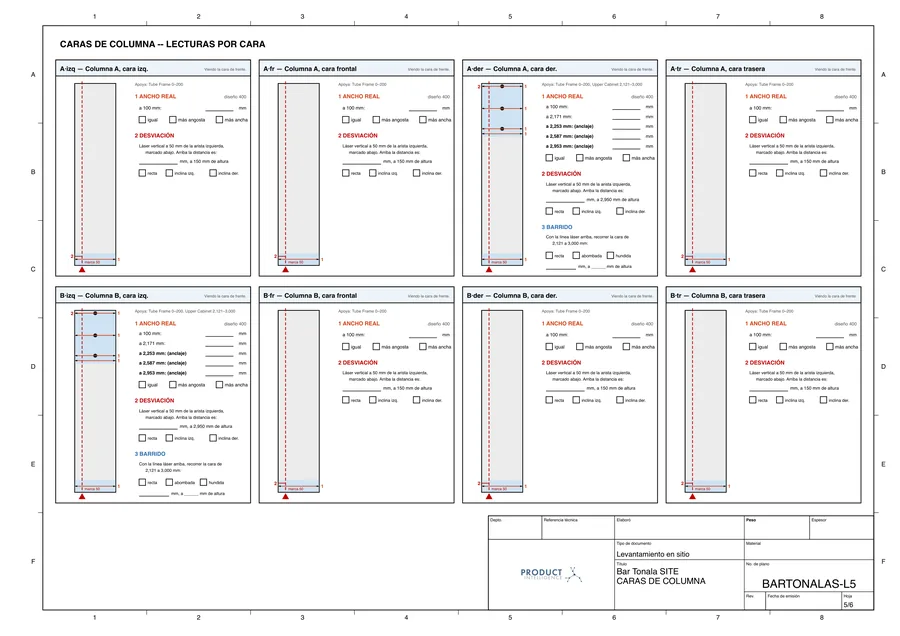Tick "hundida" in the B-izq panel
The width and height of the screenshot is (900, 636).
pyautogui.click(x=203, y=482)
